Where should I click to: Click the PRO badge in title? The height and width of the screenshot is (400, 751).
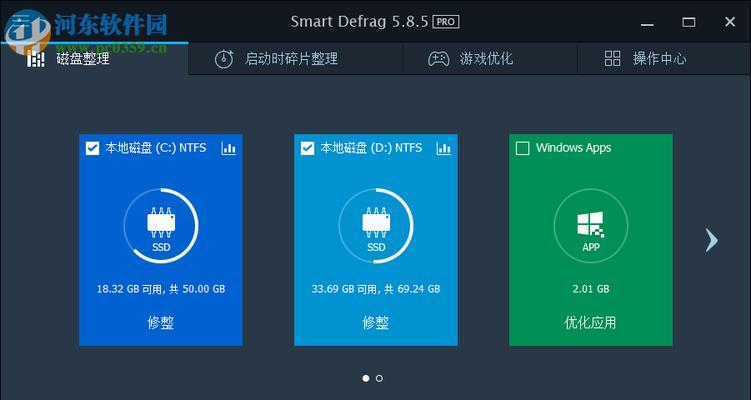tap(446, 22)
